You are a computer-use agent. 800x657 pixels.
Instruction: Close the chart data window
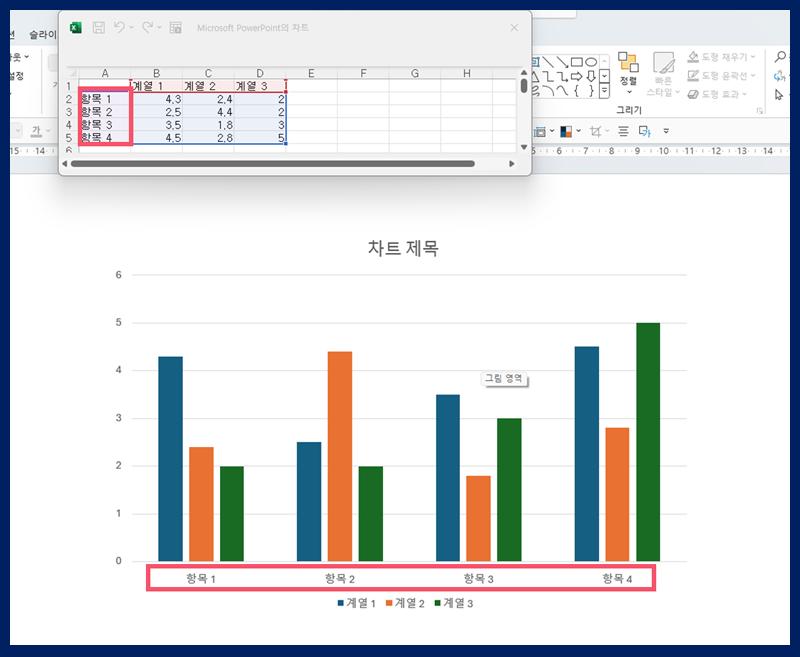(514, 28)
